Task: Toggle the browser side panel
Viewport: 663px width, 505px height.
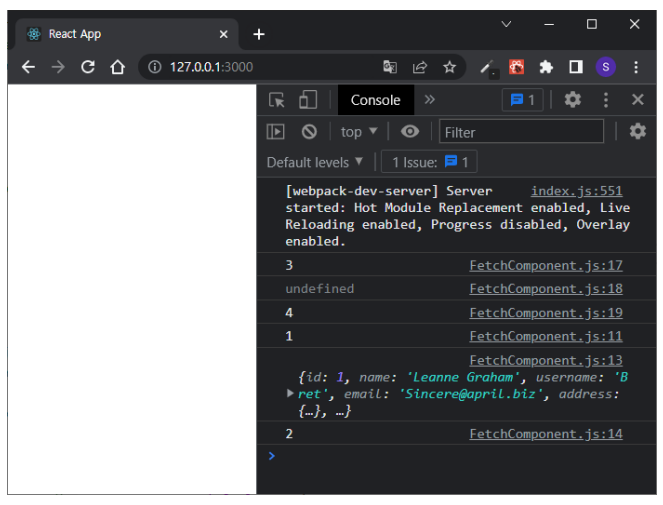Action: pyautogui.click(x=576, y=67)
